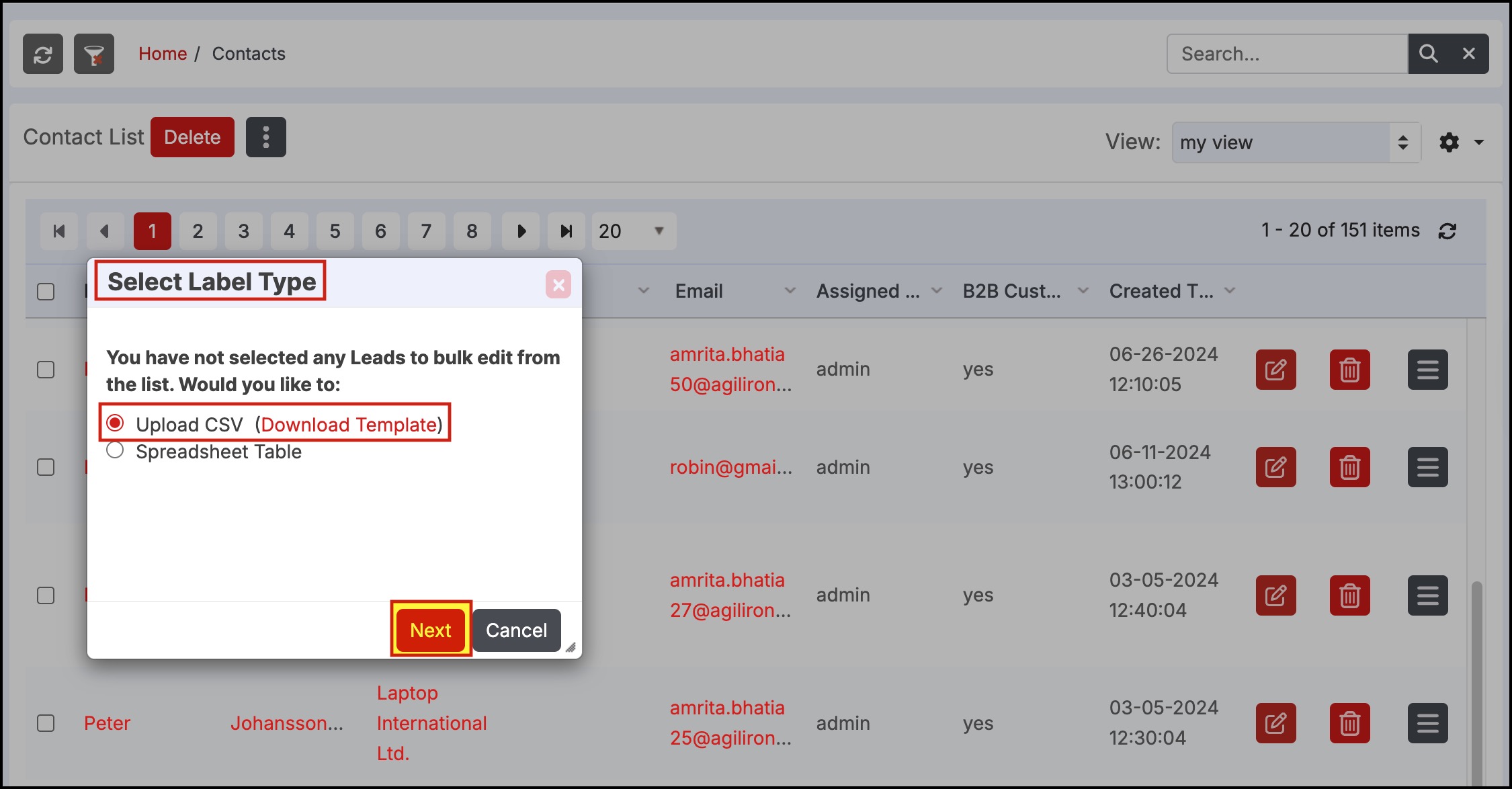Click the grid reload icon next to 151 items

click(x=1447, y=231)
